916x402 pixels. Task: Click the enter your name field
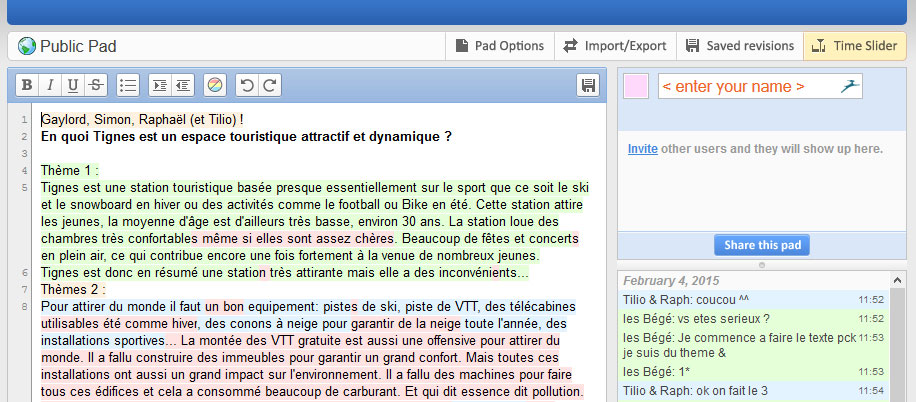coord(745,87)
